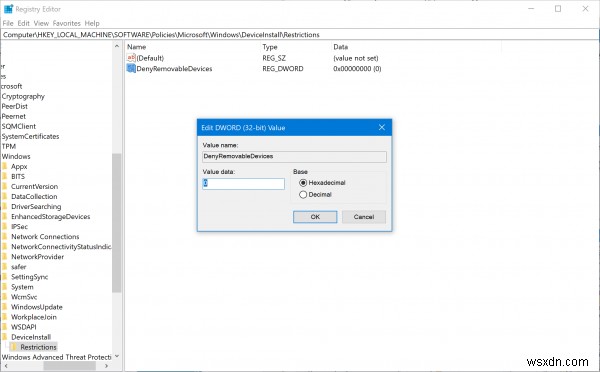Close the Edit DWORD dialog
Image resolution: width=600 pixels, height=372 pixels.
tap(382, 127)
